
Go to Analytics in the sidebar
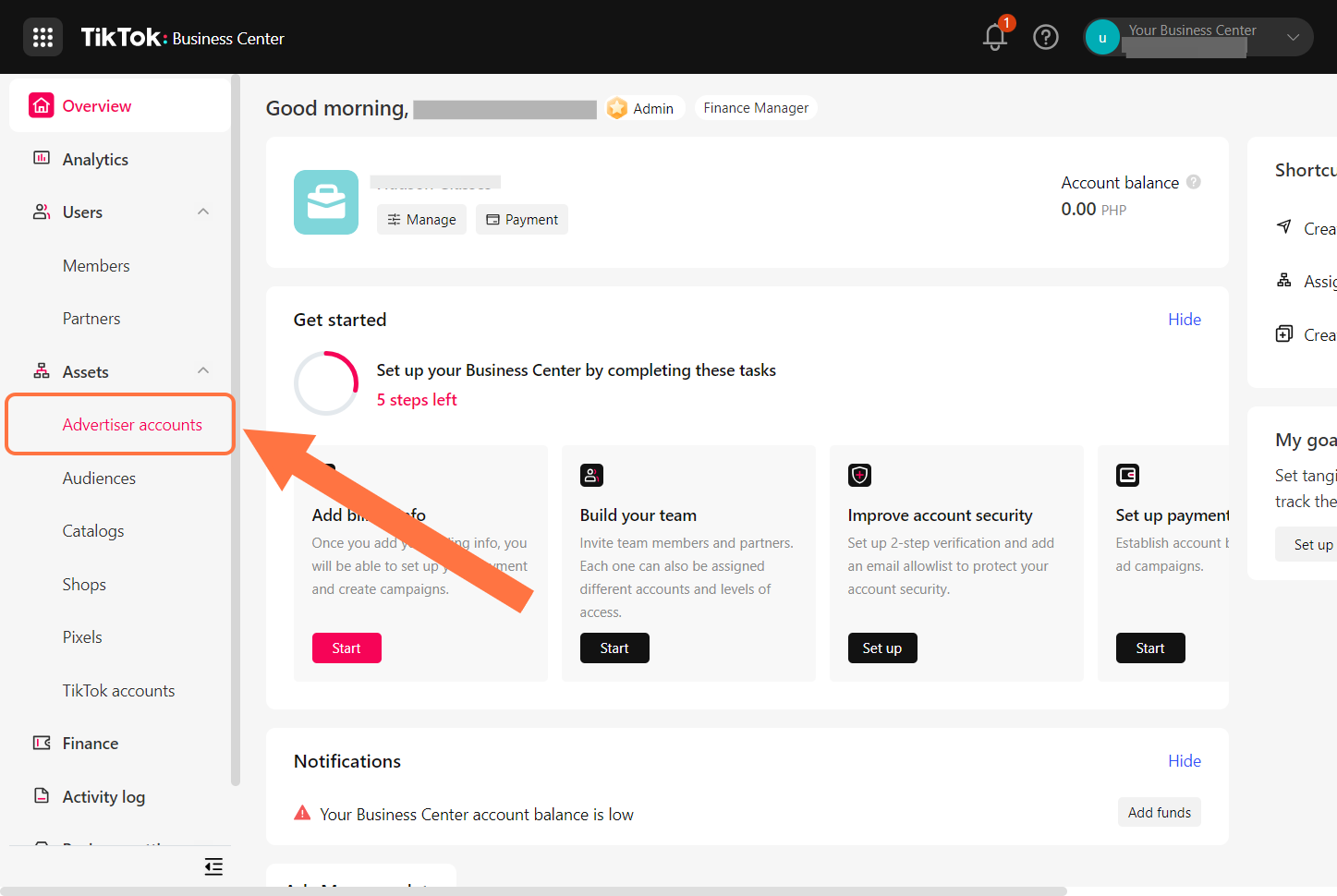click(95, 160)
